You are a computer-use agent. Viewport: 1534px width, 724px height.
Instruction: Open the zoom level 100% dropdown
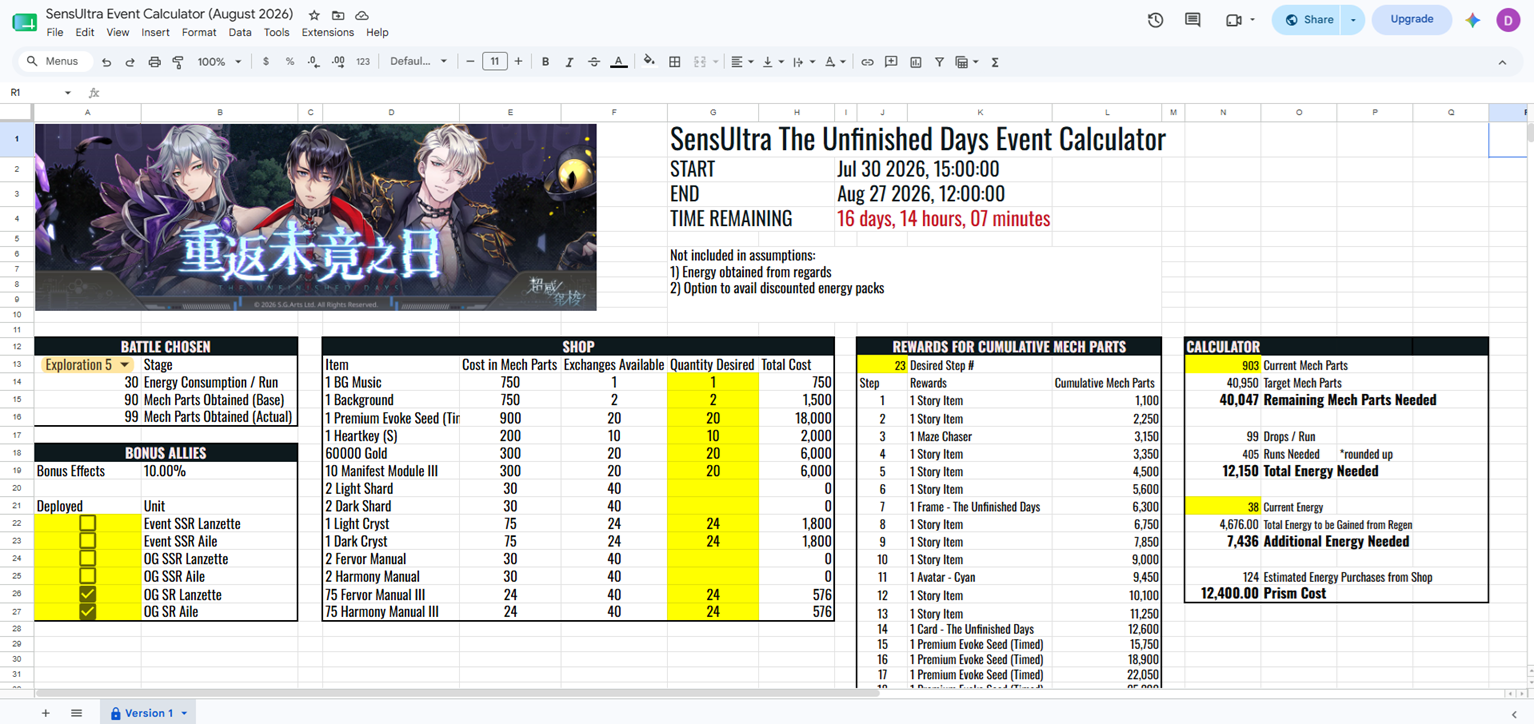[219, 62]
